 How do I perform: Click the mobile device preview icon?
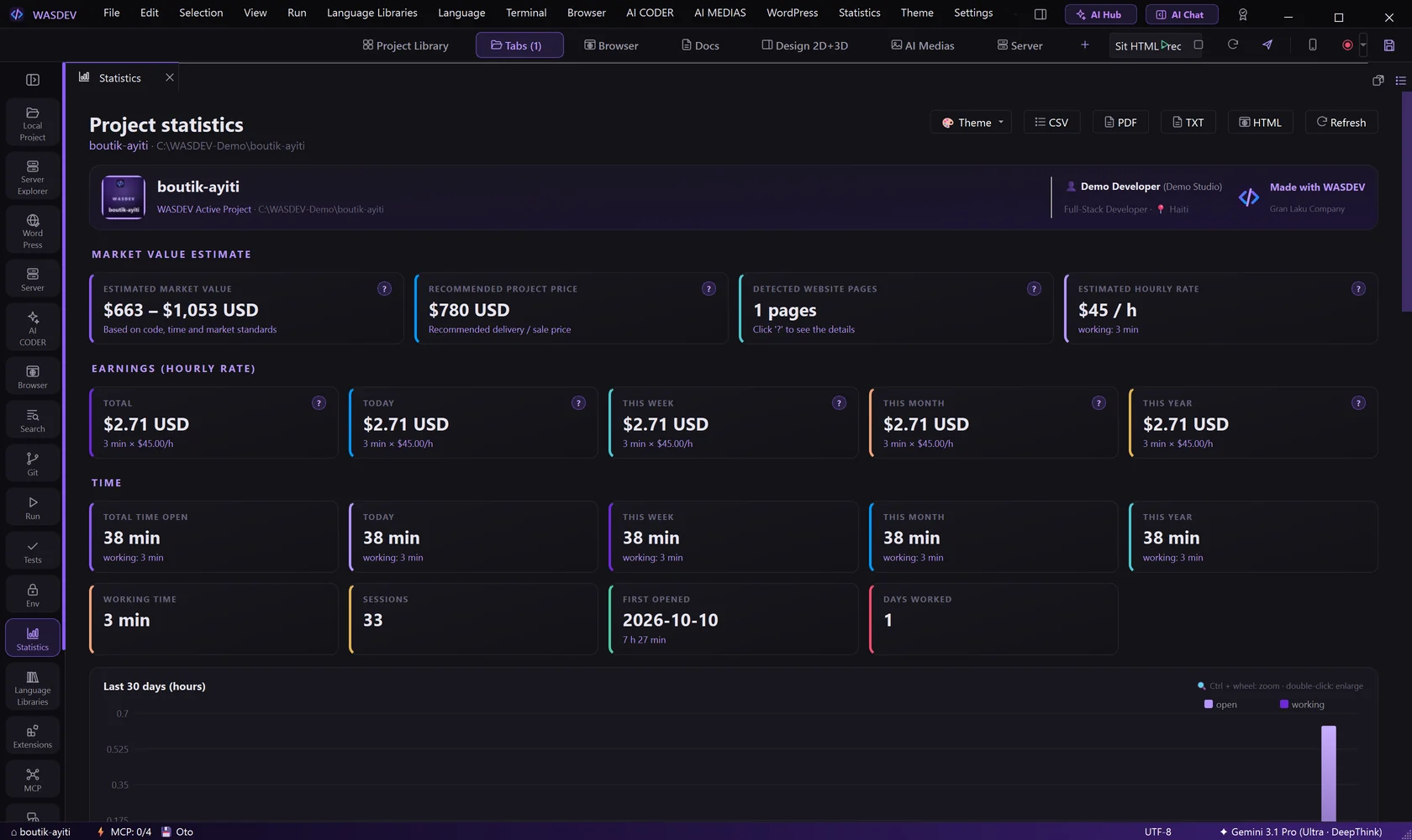[1313, 45]
